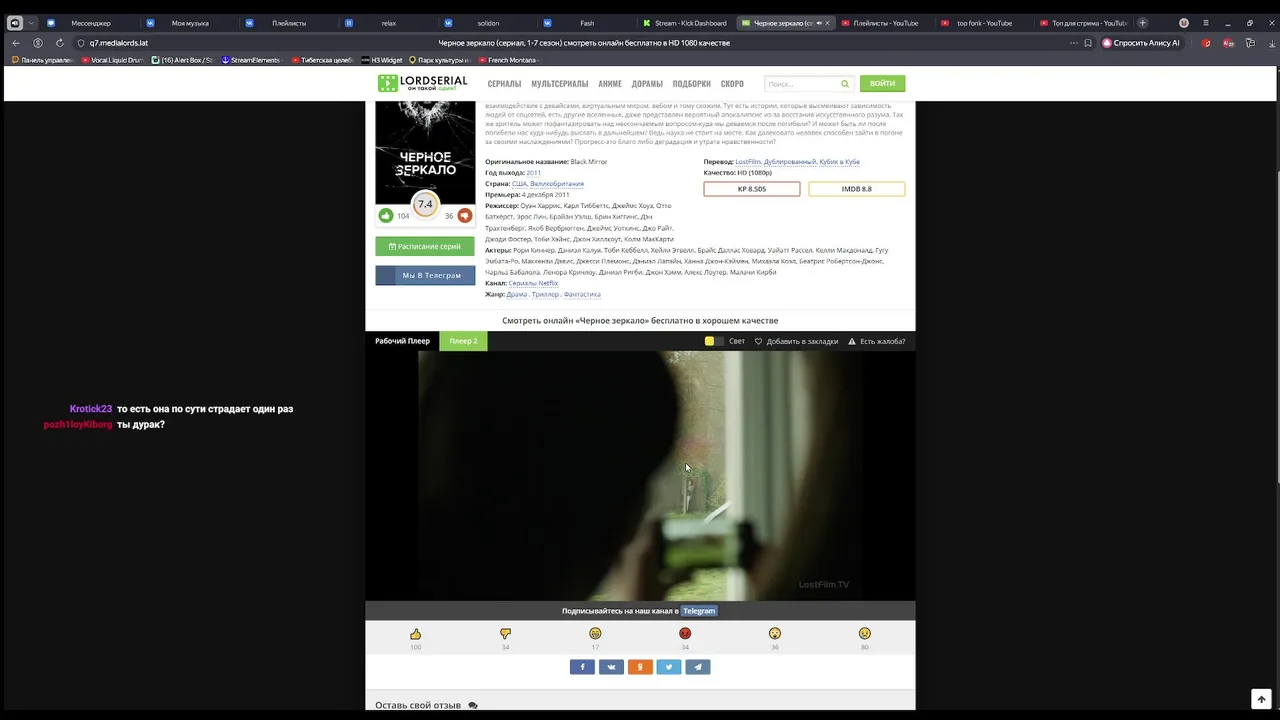Viewport: 1280px width, 720px height.
Task: Click the thumbs-down reaction with 34 votes
Action: [x=505, y=634]
